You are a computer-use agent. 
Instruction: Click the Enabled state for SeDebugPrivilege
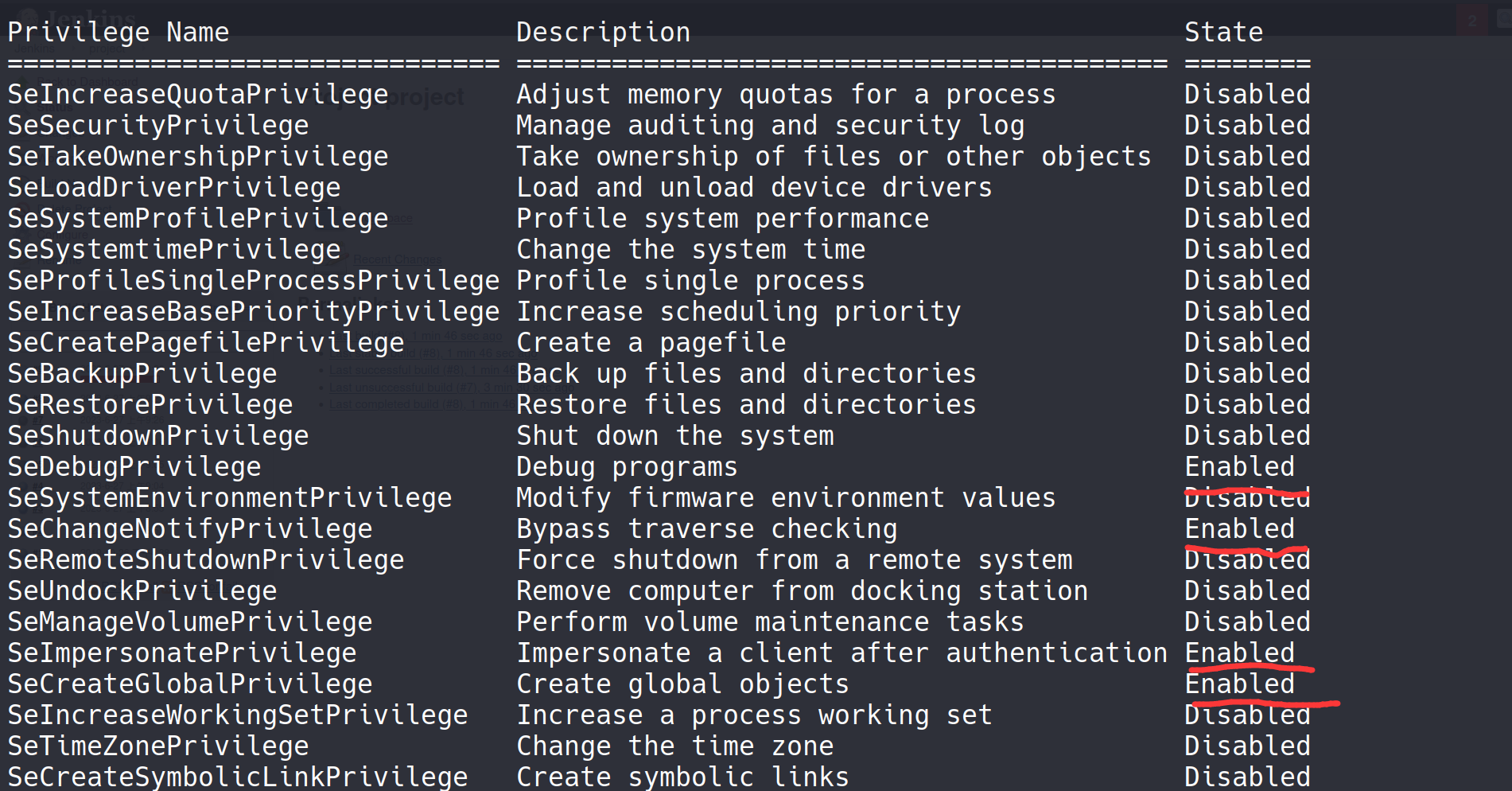coord(1239,467)
